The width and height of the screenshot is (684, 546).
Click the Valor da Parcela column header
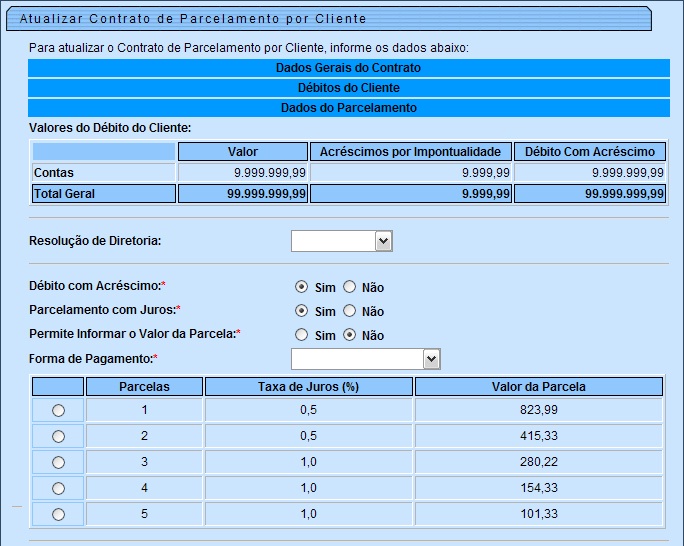(x=538, y=386)
